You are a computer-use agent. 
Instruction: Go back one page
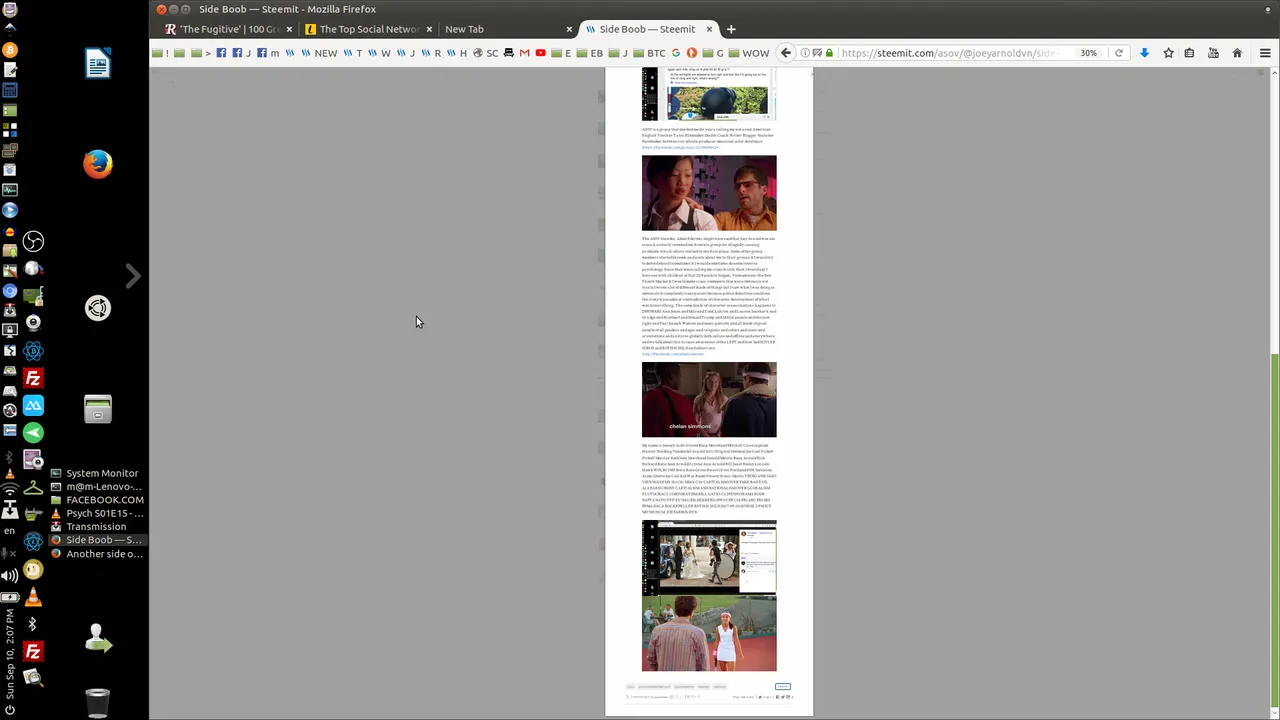tap(786, 53)
